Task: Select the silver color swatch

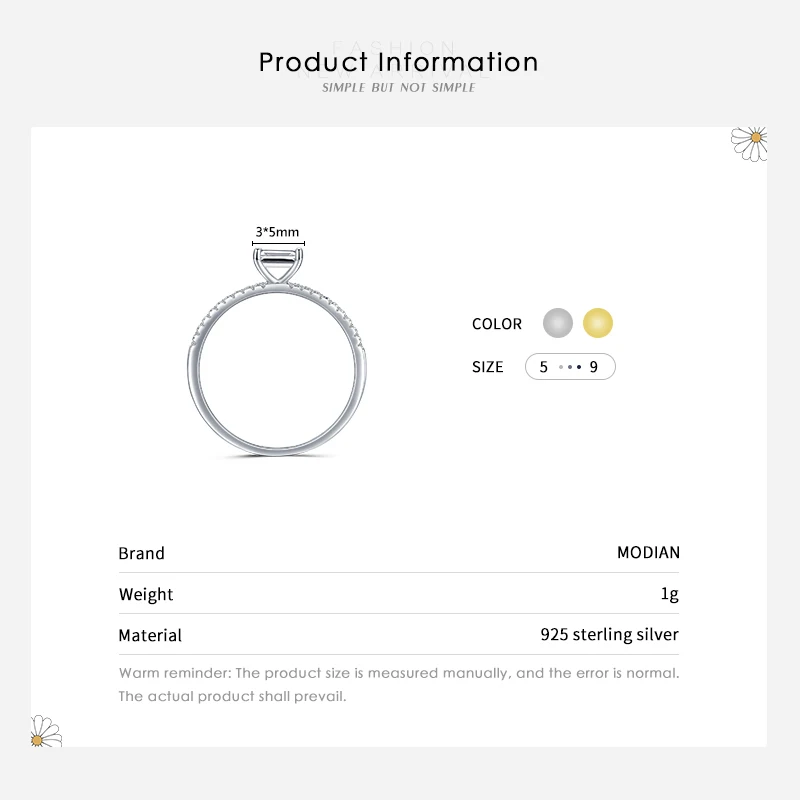Action: point(558,323)
